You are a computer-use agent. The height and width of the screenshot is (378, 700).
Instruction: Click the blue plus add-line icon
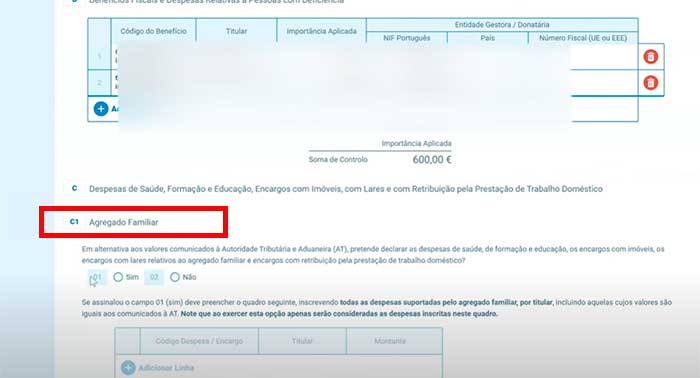point(101,108)
